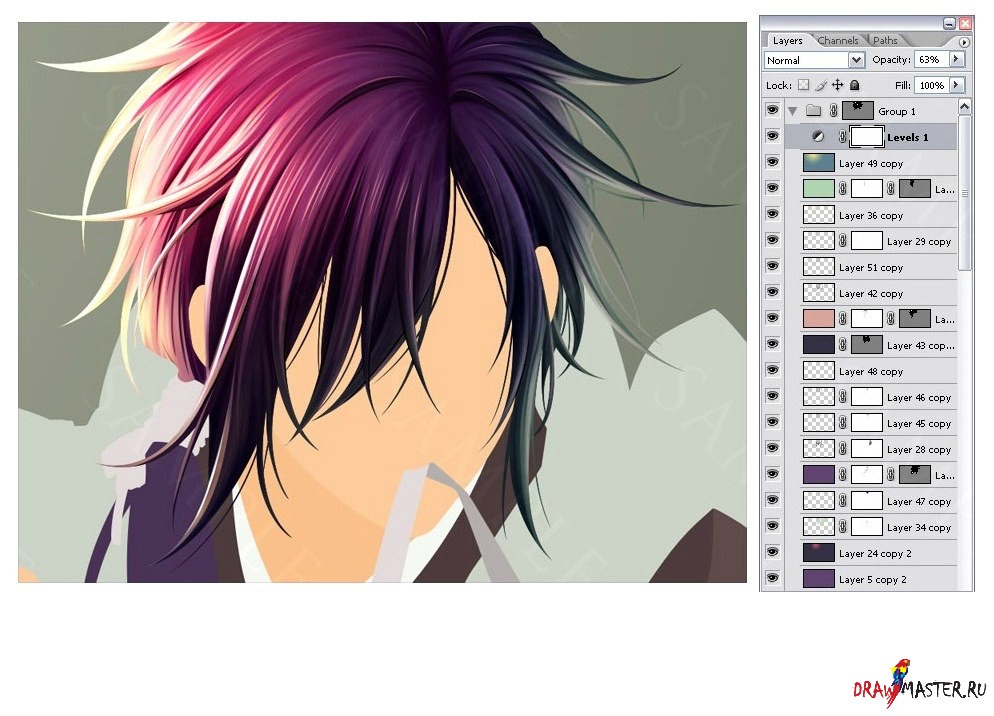Screen dimensions: 994x716
Task: Click Layer 43 copy dark navy color thumbnail
Action: (818, 345)
